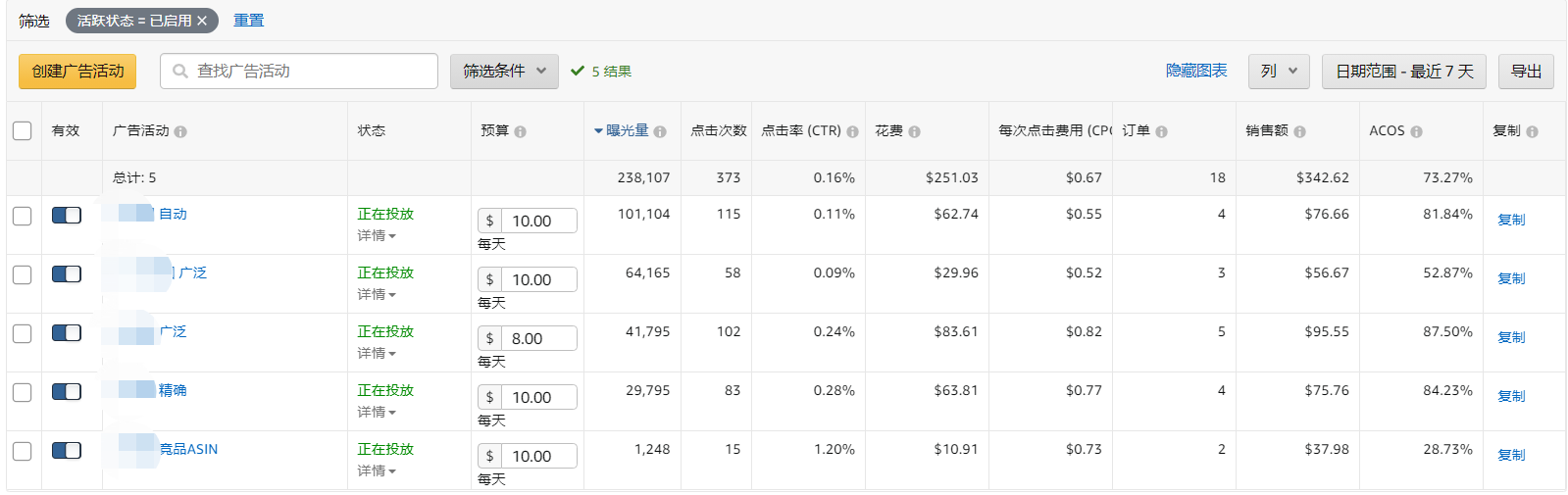
Task: Tick the select-all header checkbox
Action: tap(23, 131)
